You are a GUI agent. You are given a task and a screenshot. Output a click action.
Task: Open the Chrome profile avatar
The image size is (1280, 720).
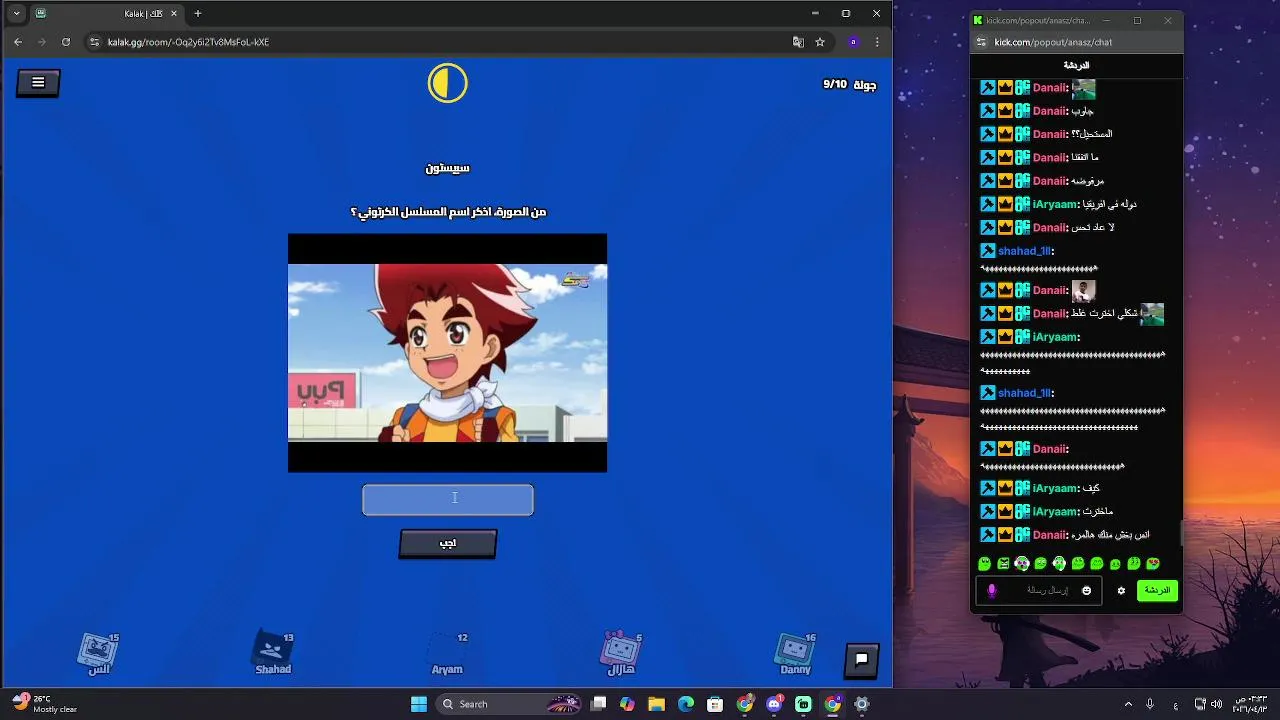(x=853, y=42)
